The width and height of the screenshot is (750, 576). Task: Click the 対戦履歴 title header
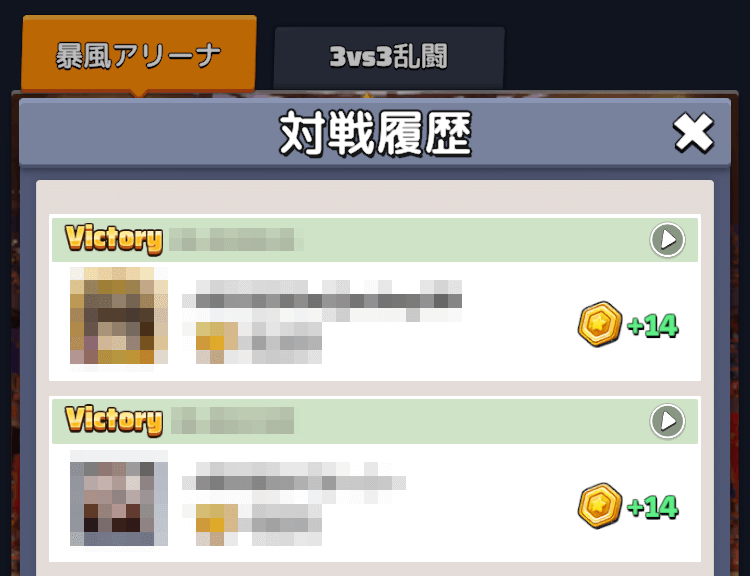(375, 133)
